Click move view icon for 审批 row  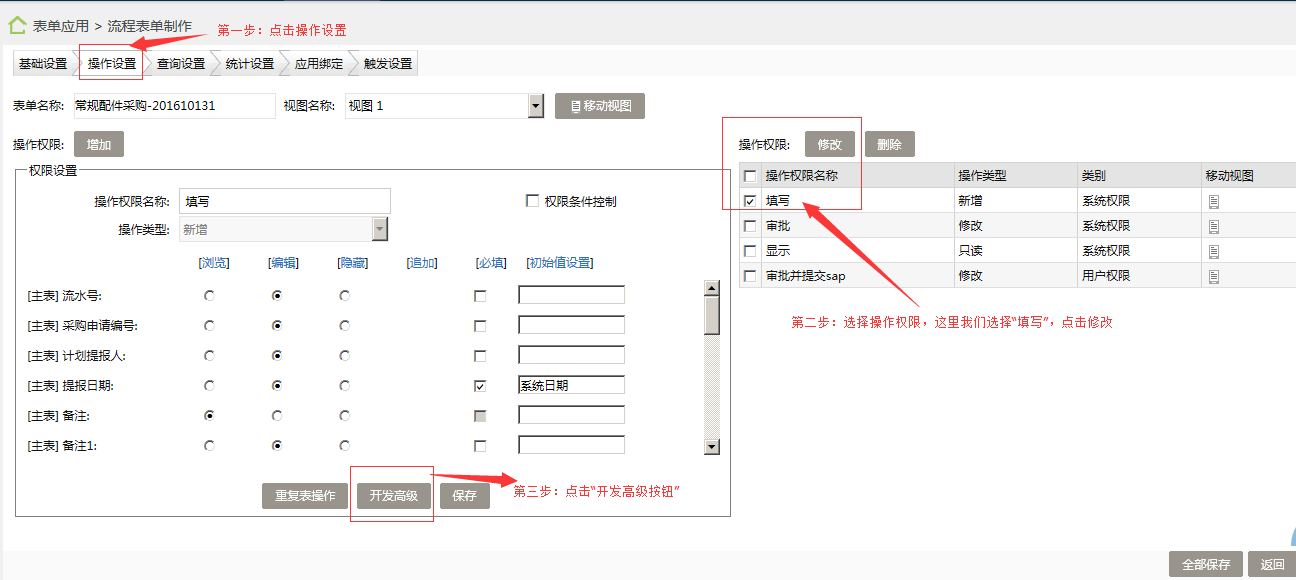tap(1214, 226)
